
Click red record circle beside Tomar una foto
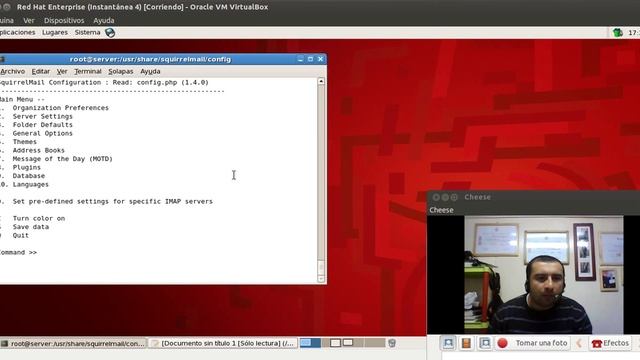coord(502,343)
